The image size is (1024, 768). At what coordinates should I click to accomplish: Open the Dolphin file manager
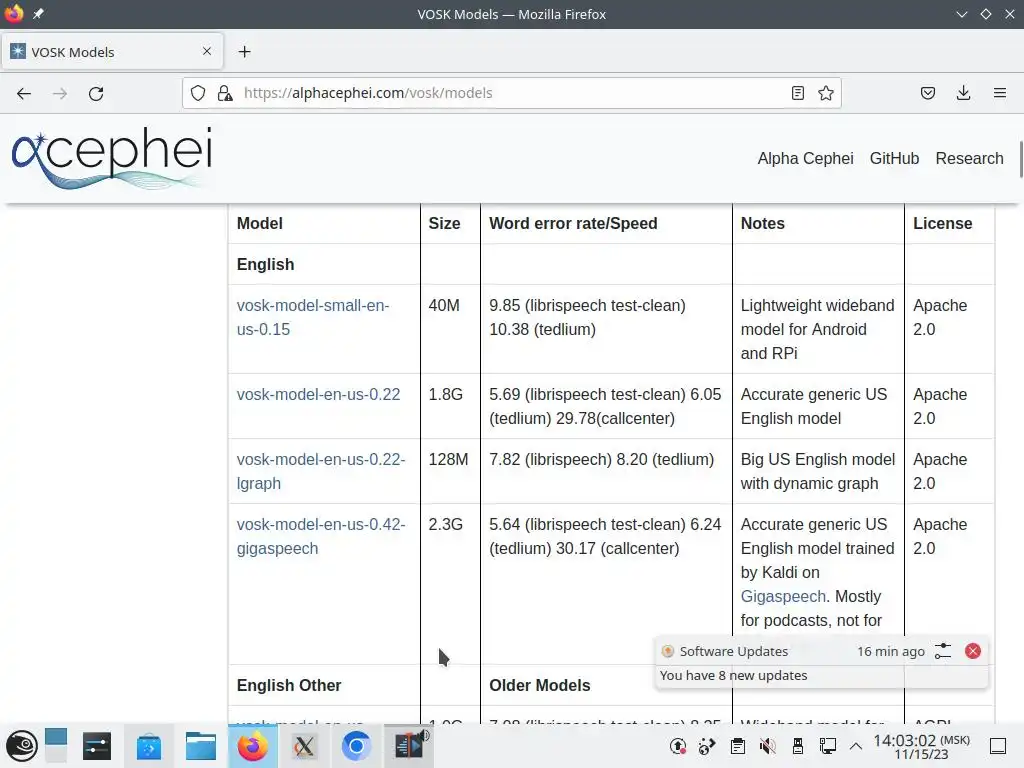point(200,746)
